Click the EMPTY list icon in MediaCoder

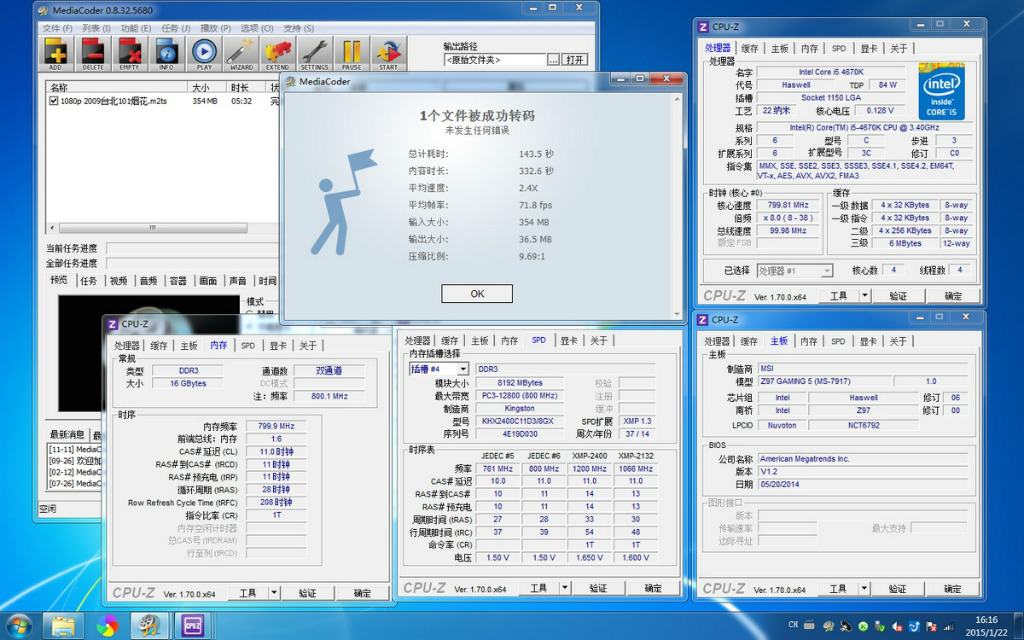[x=129, y=54]
